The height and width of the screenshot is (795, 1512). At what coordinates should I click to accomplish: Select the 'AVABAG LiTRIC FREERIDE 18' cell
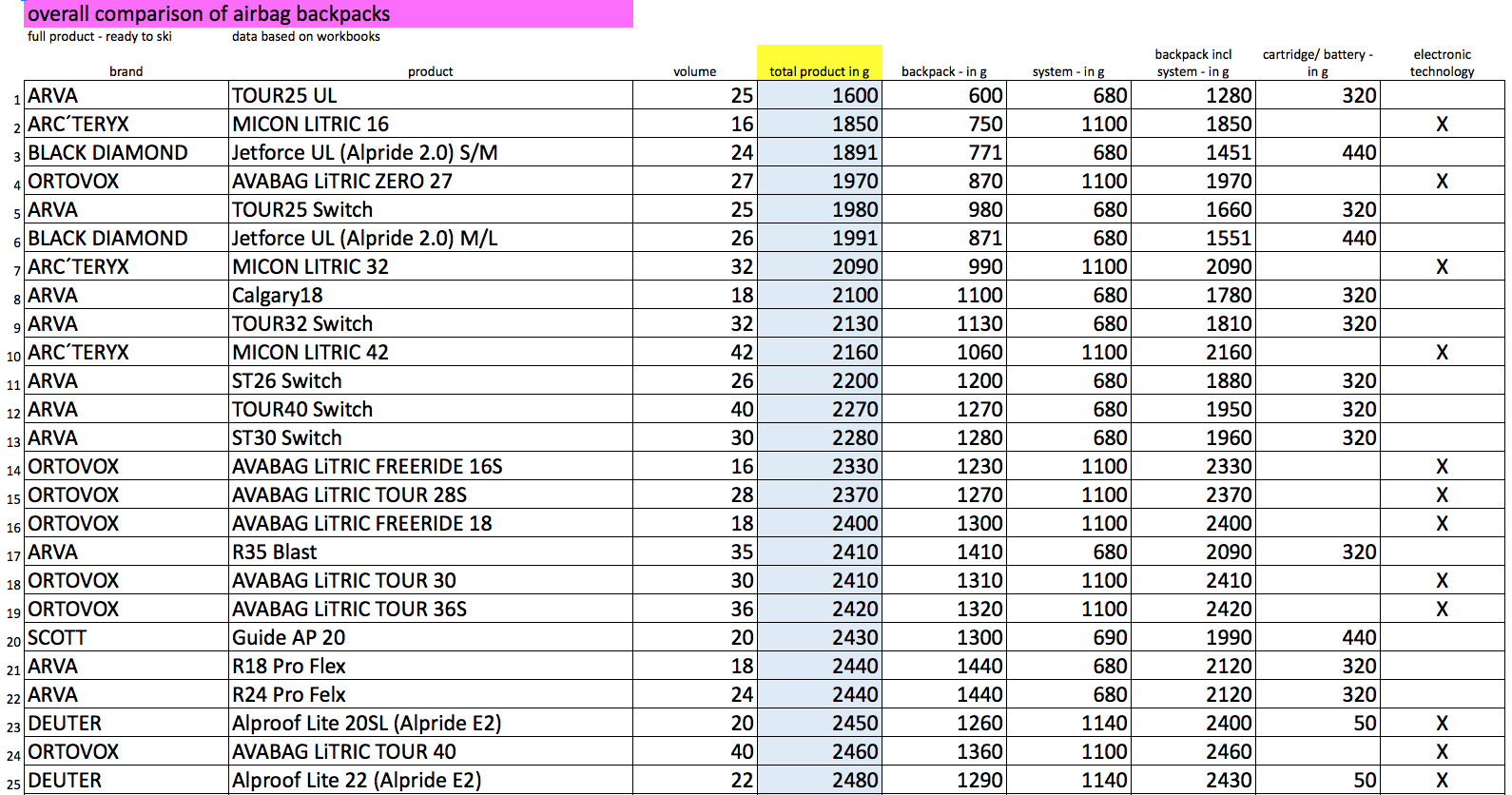coord(431,523)
